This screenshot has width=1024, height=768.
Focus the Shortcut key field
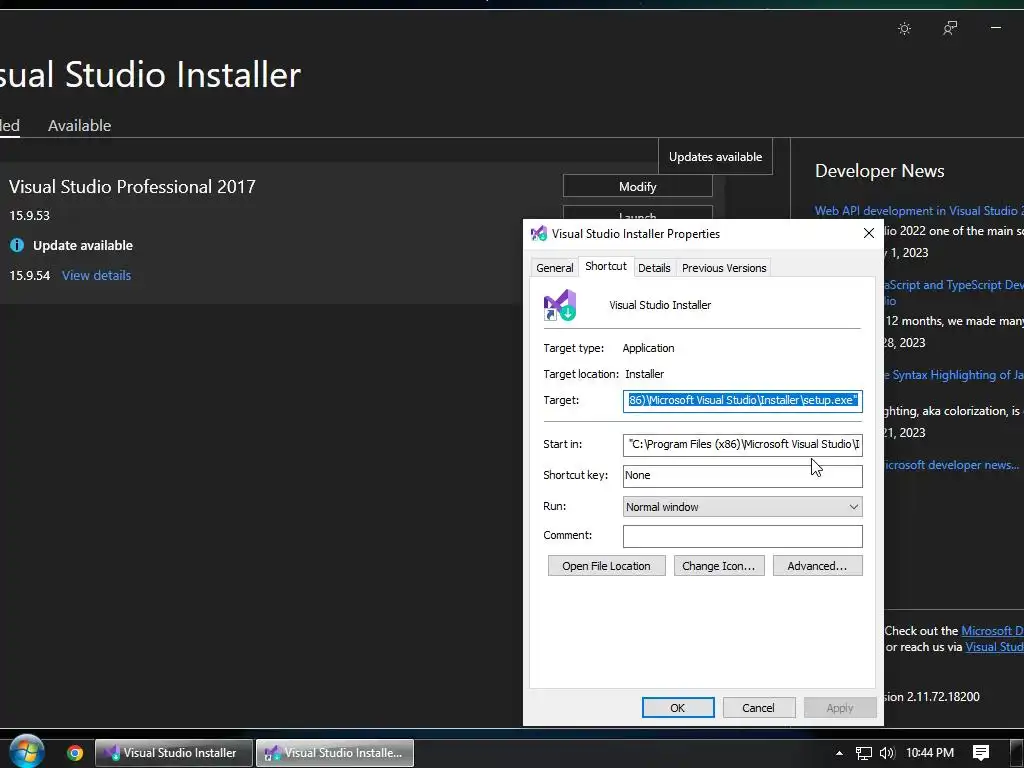[x=743, y=475]
